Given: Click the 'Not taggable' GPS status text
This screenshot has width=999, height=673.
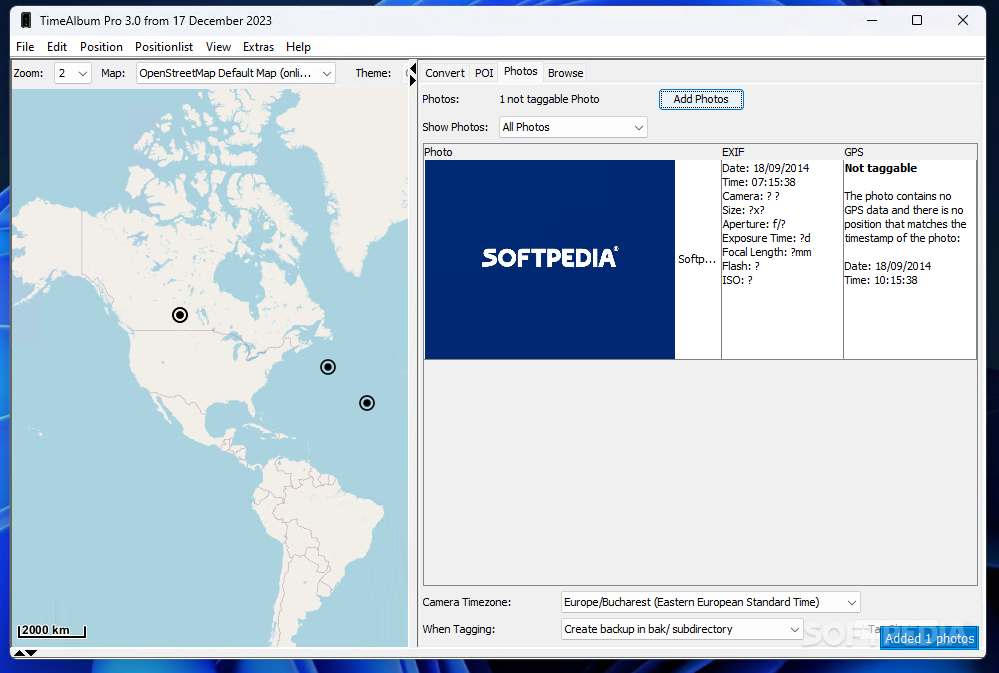Looking at the screenshot, I should pos(880,168).
